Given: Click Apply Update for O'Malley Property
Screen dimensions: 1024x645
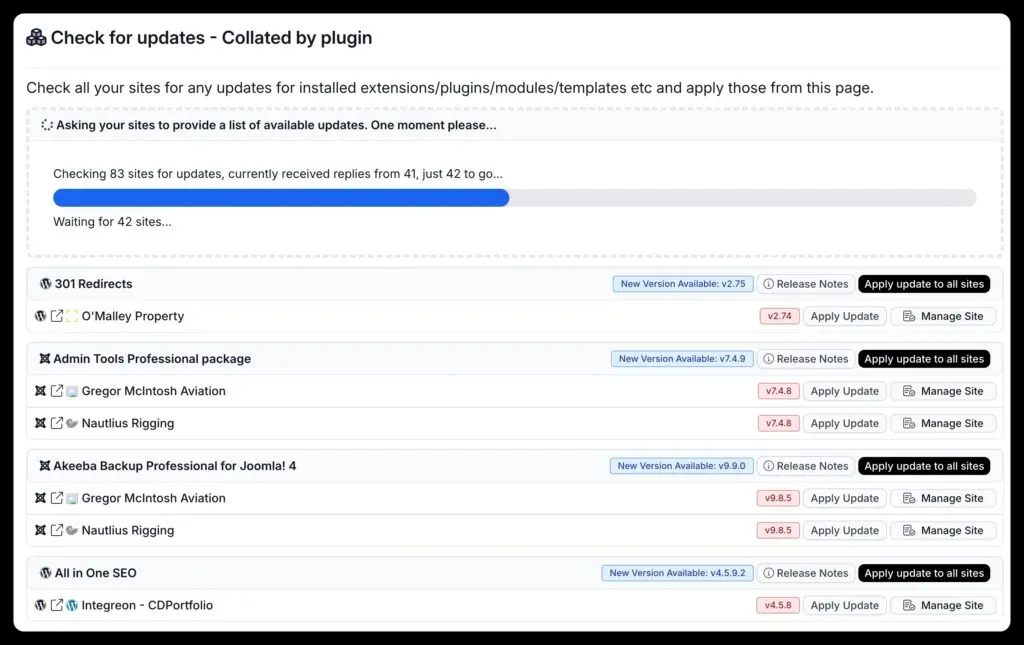Looking at the screenshot, I should tap(843, 315).
